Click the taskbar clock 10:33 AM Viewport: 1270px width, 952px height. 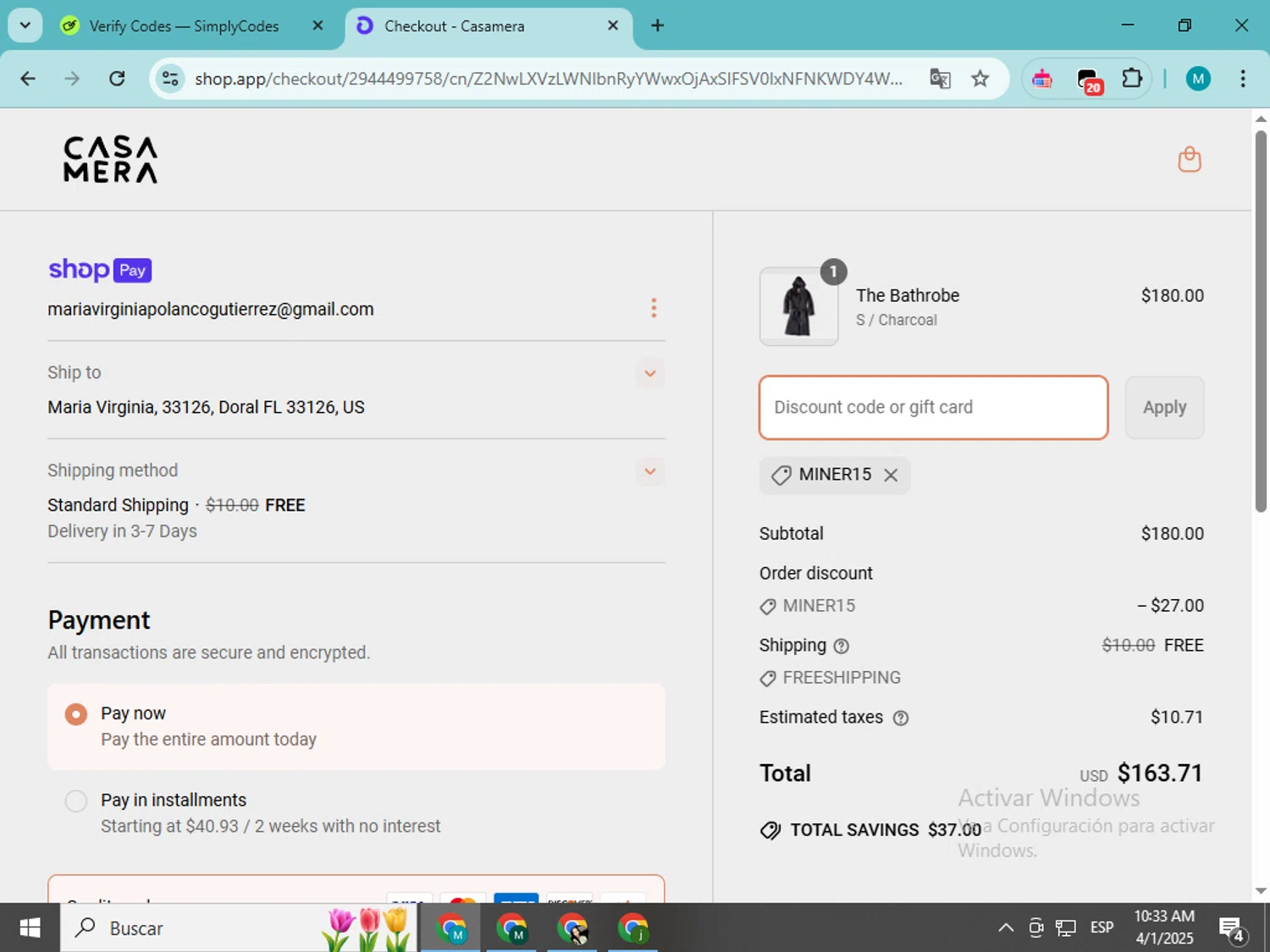point(1164,928)
